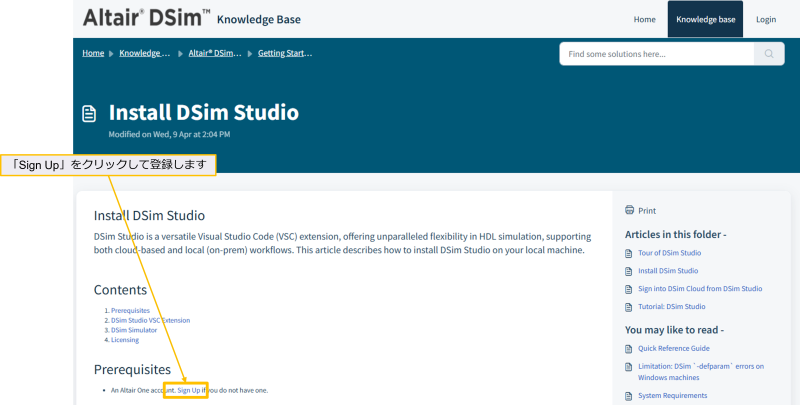This screenshot has width=800, height=405.
Task: Click document icon beside Quick Reference Guide
Action: (x=629, y=349)
